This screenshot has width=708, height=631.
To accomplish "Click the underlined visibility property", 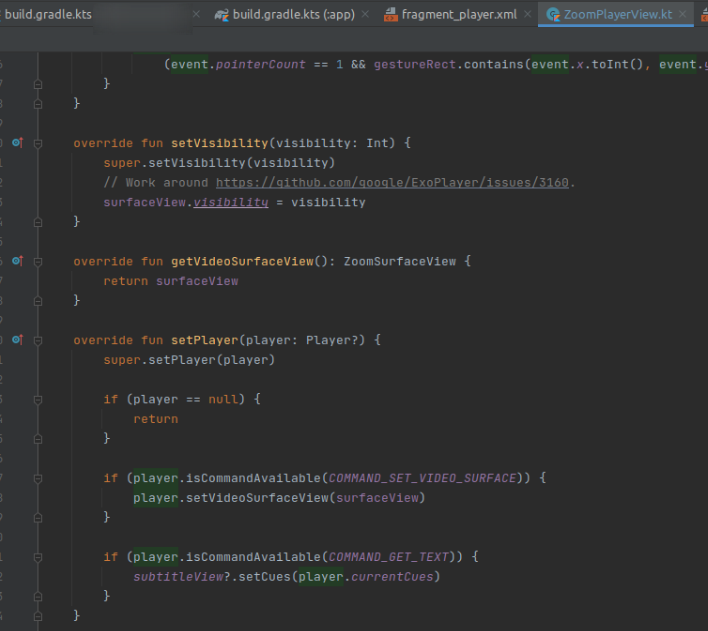I will [x=231, y=202].
